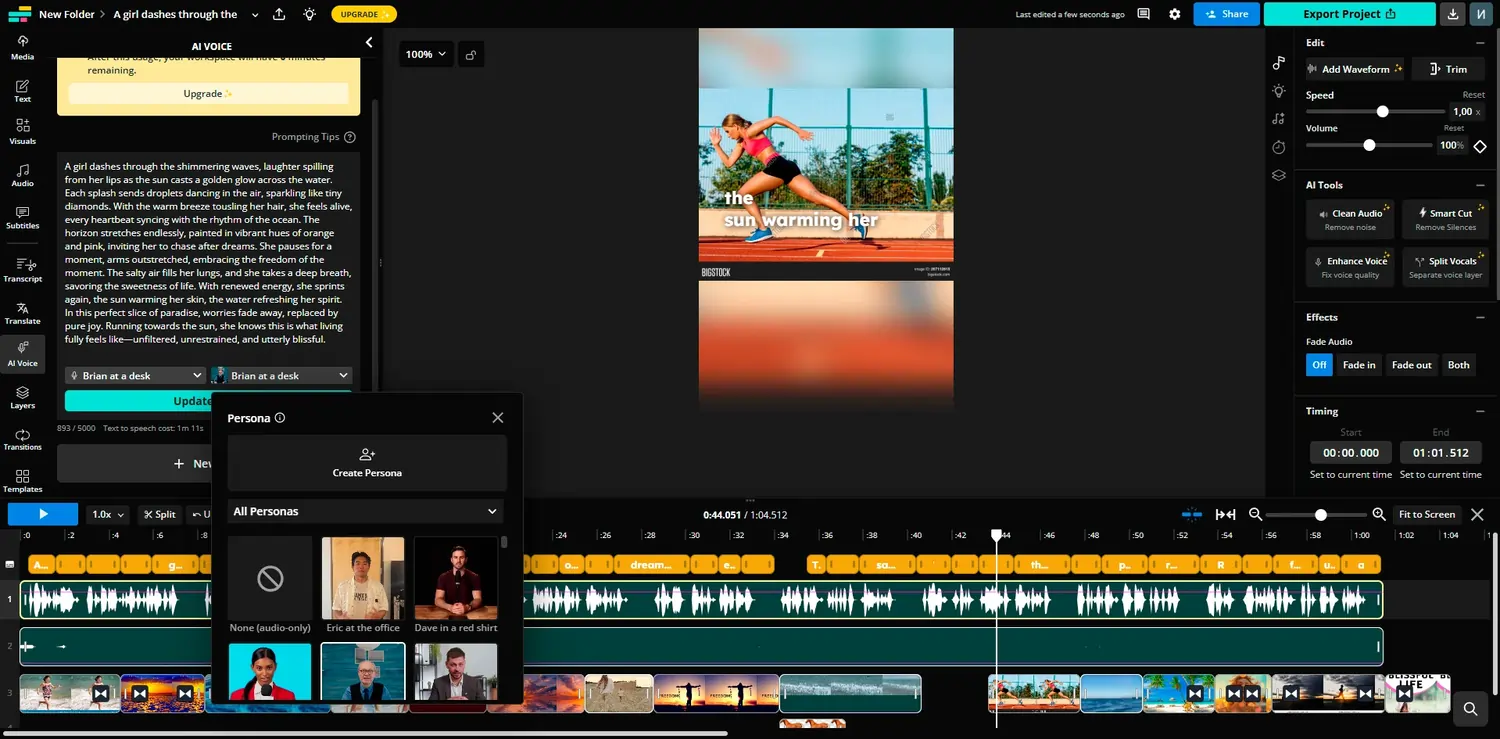Adjust the Volume slider
The width and height of the screenshot is (1500, 739).
(1370, 145)
